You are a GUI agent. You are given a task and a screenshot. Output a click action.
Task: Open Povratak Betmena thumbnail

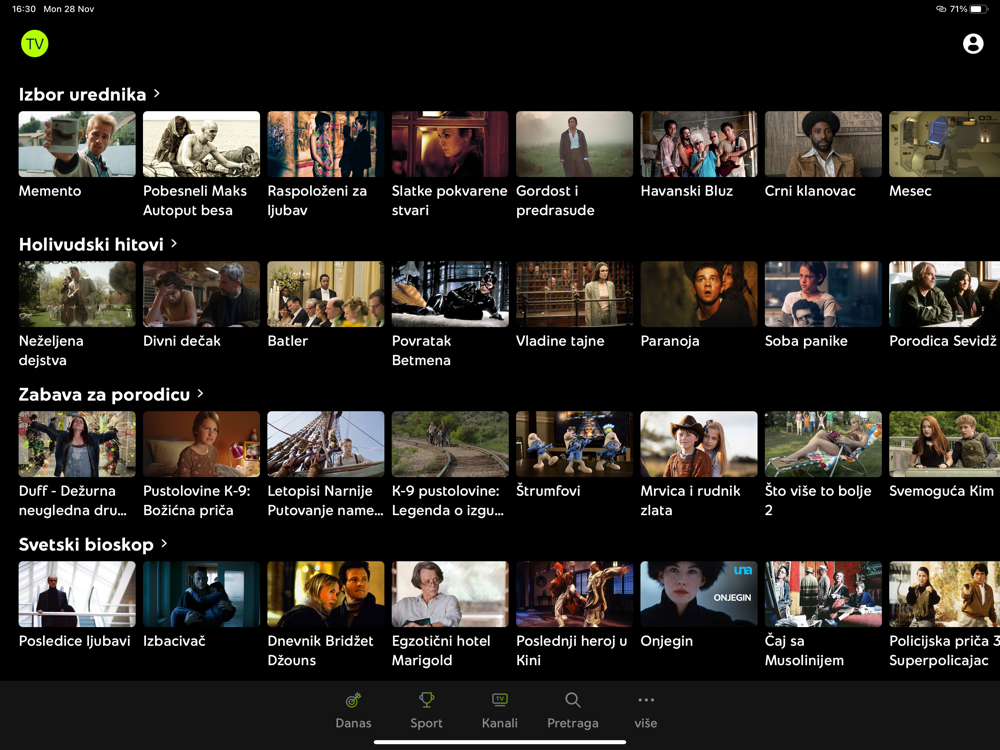click(450, 294)
